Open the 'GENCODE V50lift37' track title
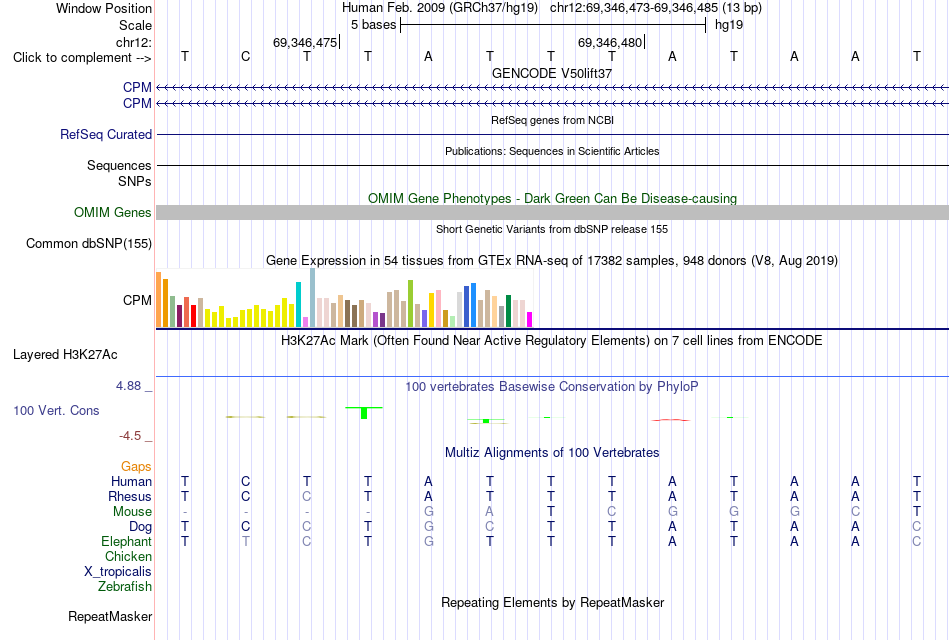The width and height of the screenshot is (950, 640). click(x=552, y=73)
